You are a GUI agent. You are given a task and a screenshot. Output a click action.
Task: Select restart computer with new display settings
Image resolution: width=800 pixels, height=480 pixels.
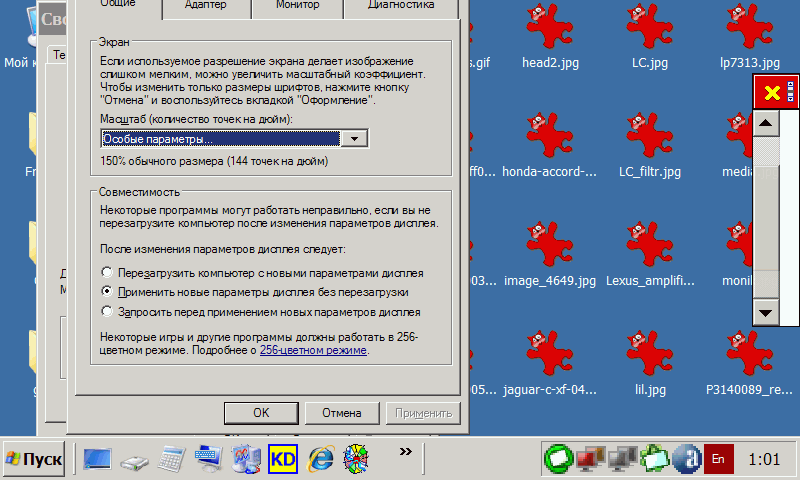108,272
